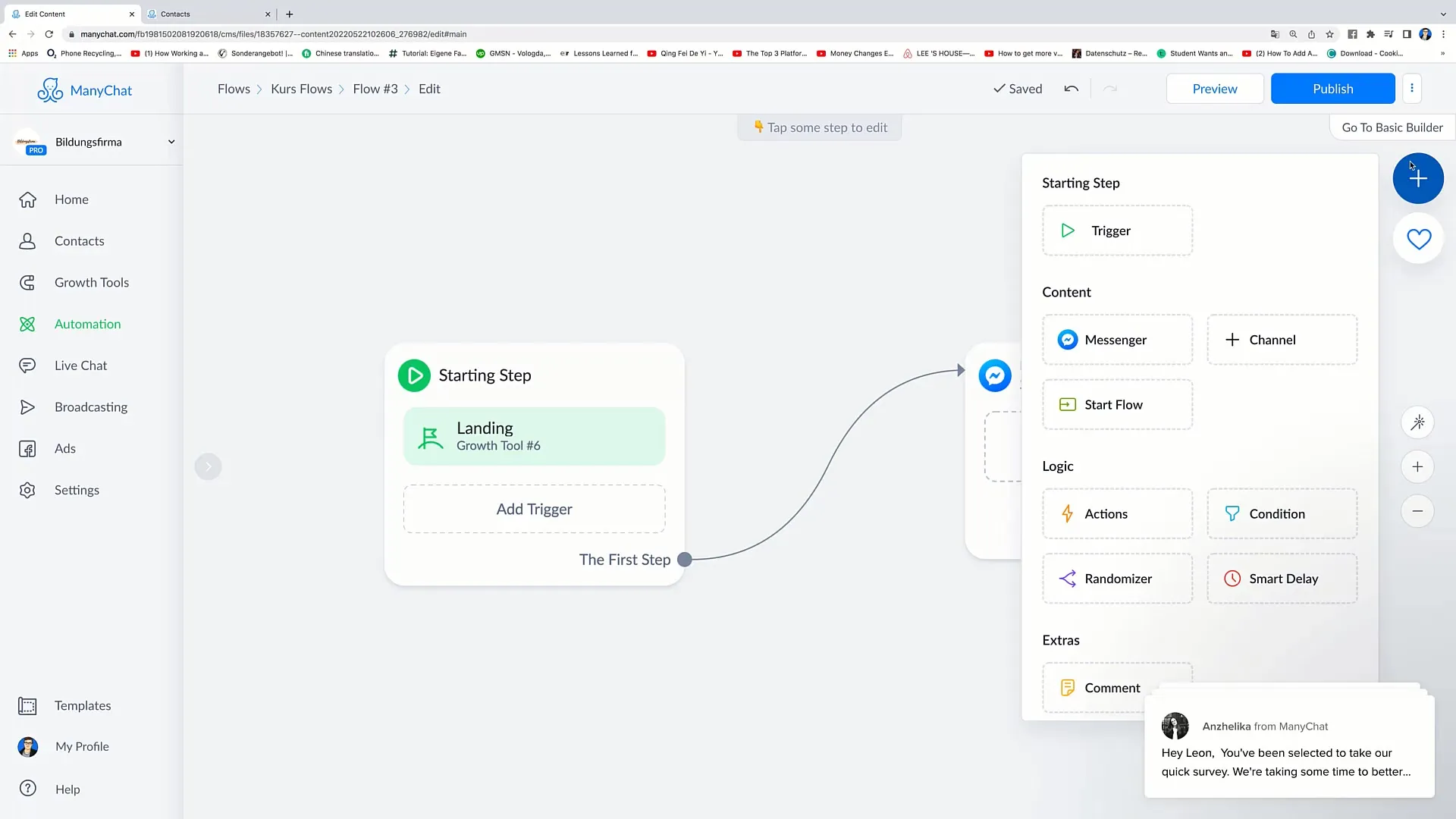Viewport: 1456px width, 819px height.
Task: Click the magic wand auto-arrange icon
Action: point(1417,422)
